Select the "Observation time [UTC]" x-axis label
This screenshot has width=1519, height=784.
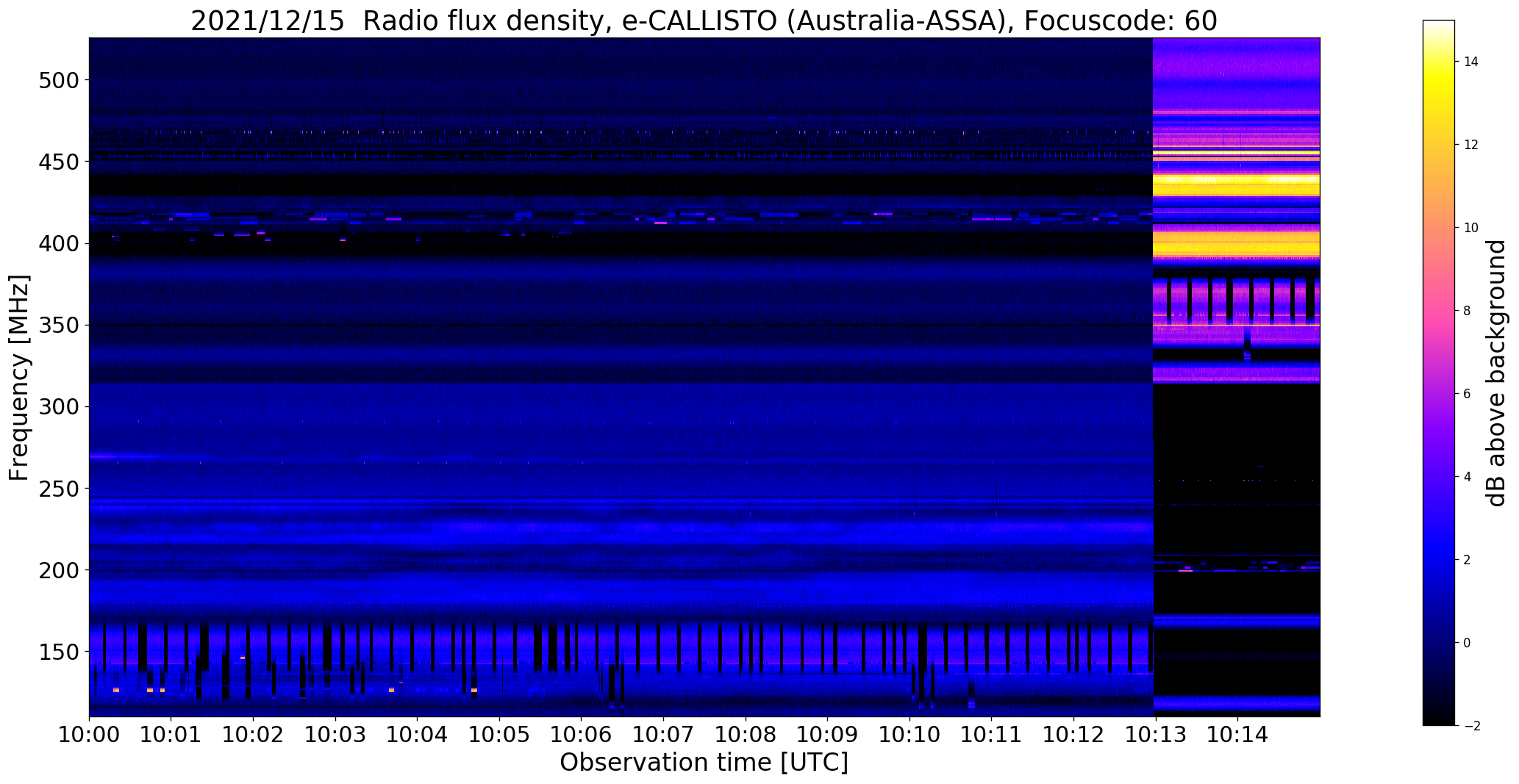pyautogui.click(x=704, y=762)
